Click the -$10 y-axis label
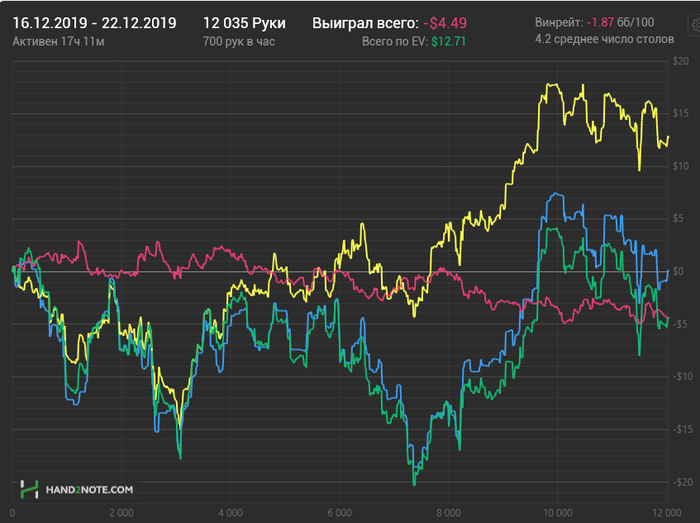 pyautogui.click(x=683, y=377)
